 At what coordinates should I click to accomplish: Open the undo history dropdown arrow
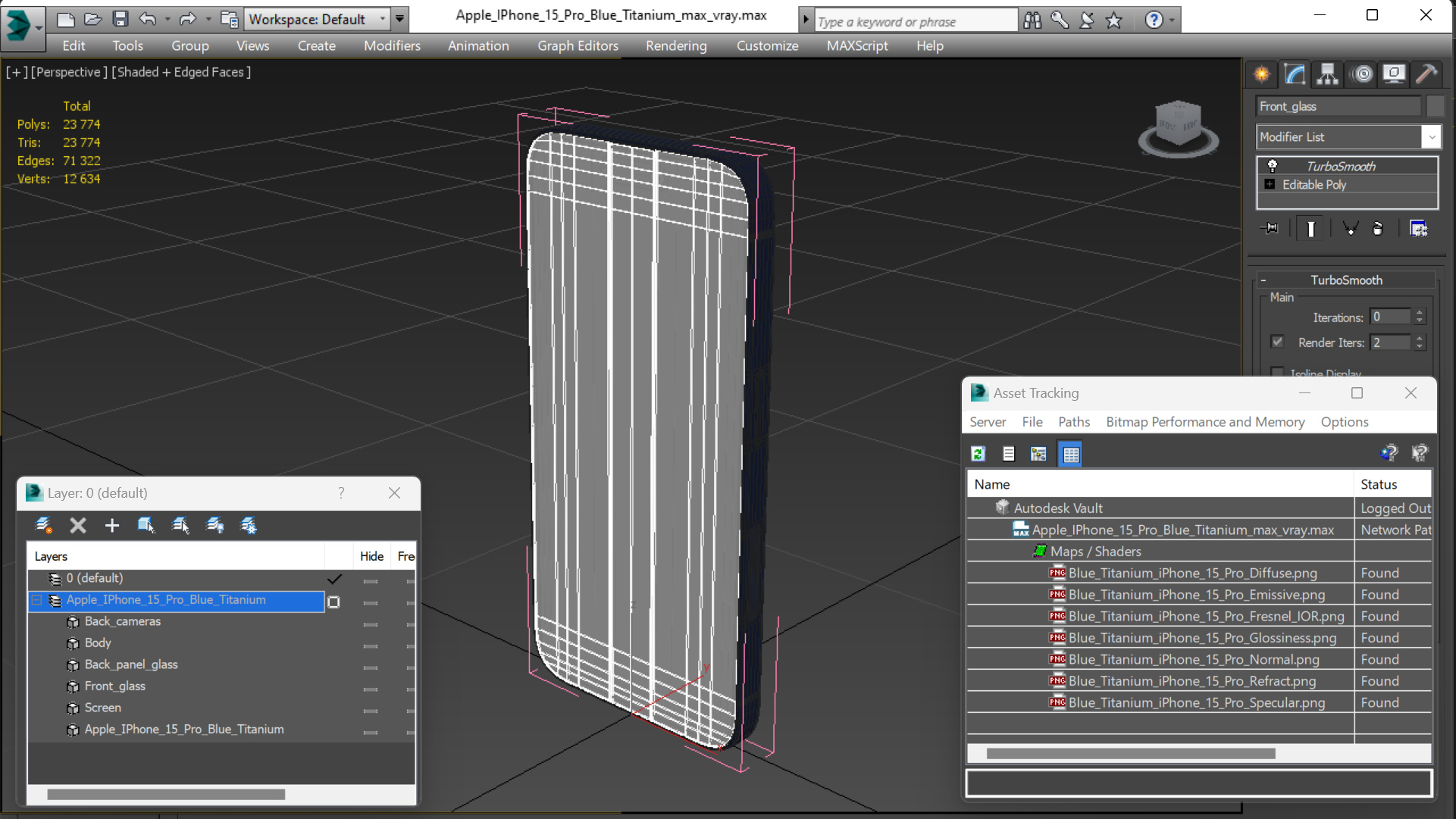click(168, 19)
